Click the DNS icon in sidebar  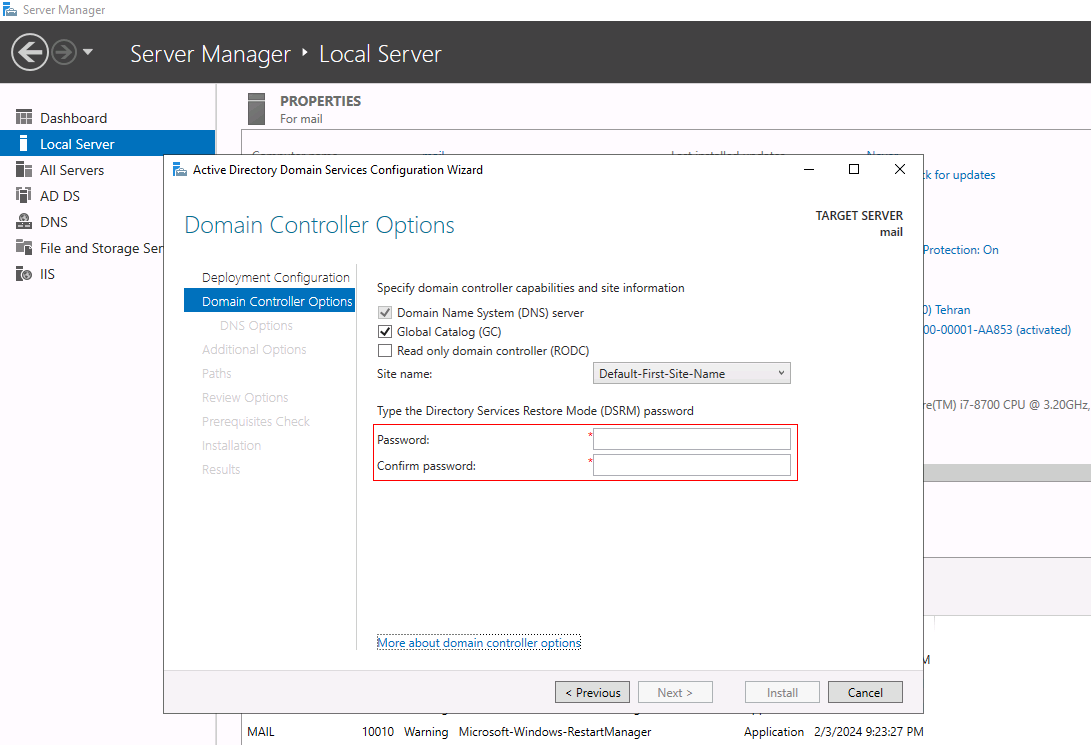[x=24, y=221]
